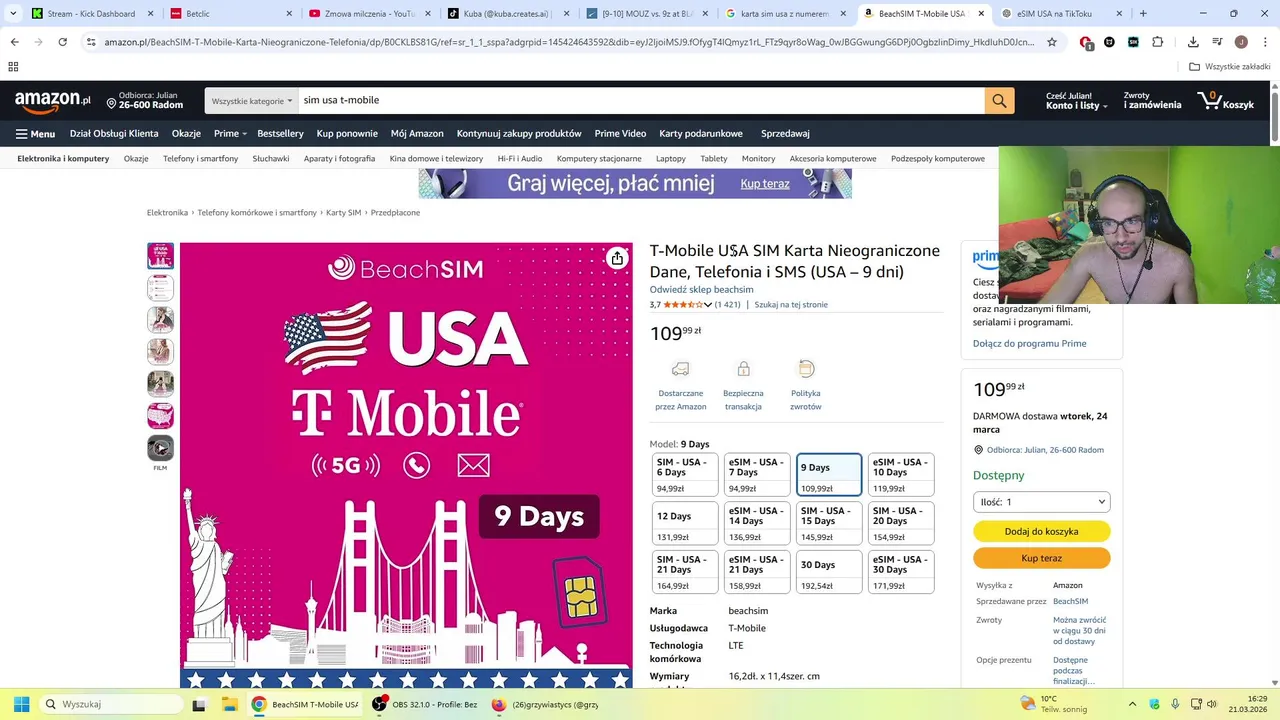Click the share icon on product image
1280x720 pixels.
click(x=617, y=259)
